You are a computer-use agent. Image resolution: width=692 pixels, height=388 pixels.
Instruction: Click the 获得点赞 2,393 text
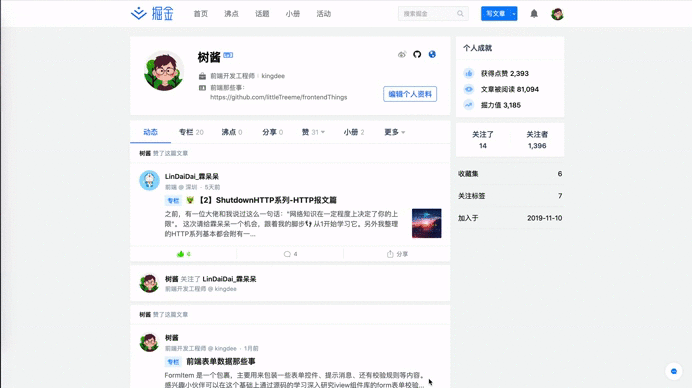(504, 73)
